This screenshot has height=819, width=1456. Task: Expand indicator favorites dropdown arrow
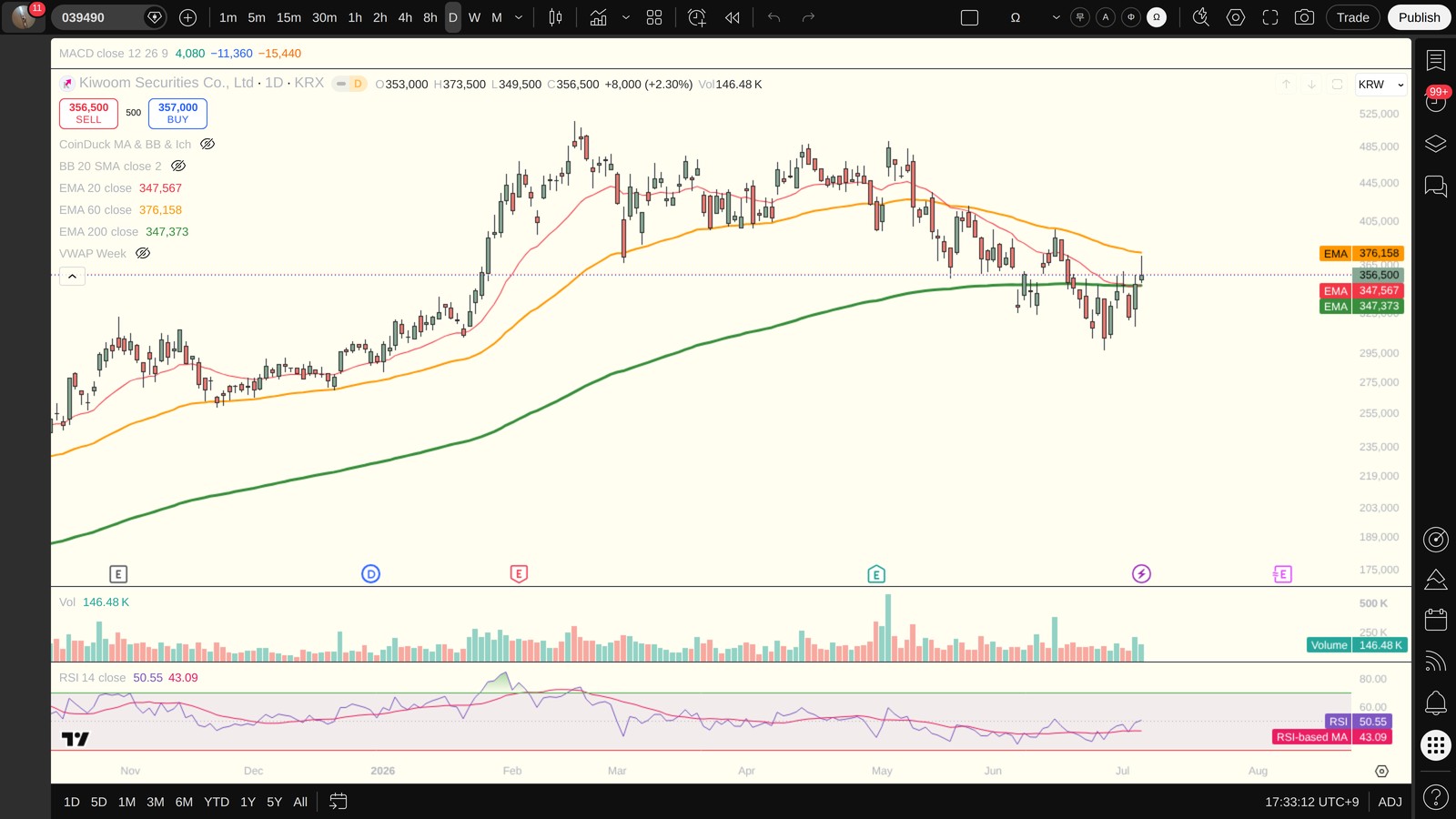click(626, 17)
